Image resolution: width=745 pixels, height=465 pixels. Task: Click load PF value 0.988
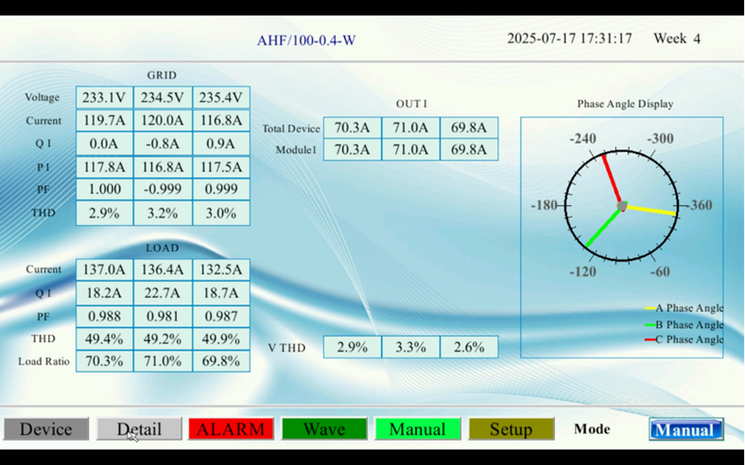(105, 316)
